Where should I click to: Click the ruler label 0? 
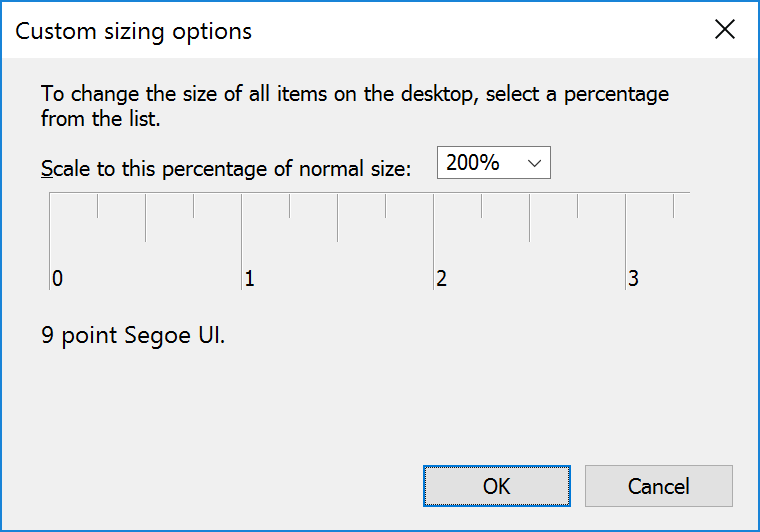point(58,279)
